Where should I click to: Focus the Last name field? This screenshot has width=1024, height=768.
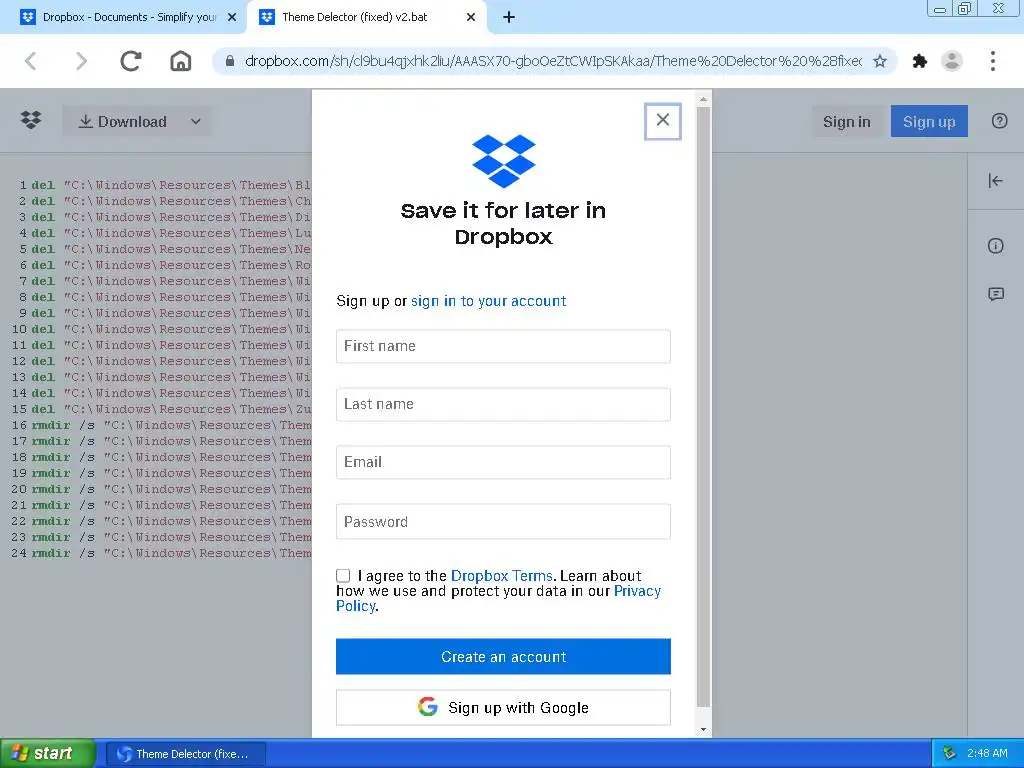[503, 404]
